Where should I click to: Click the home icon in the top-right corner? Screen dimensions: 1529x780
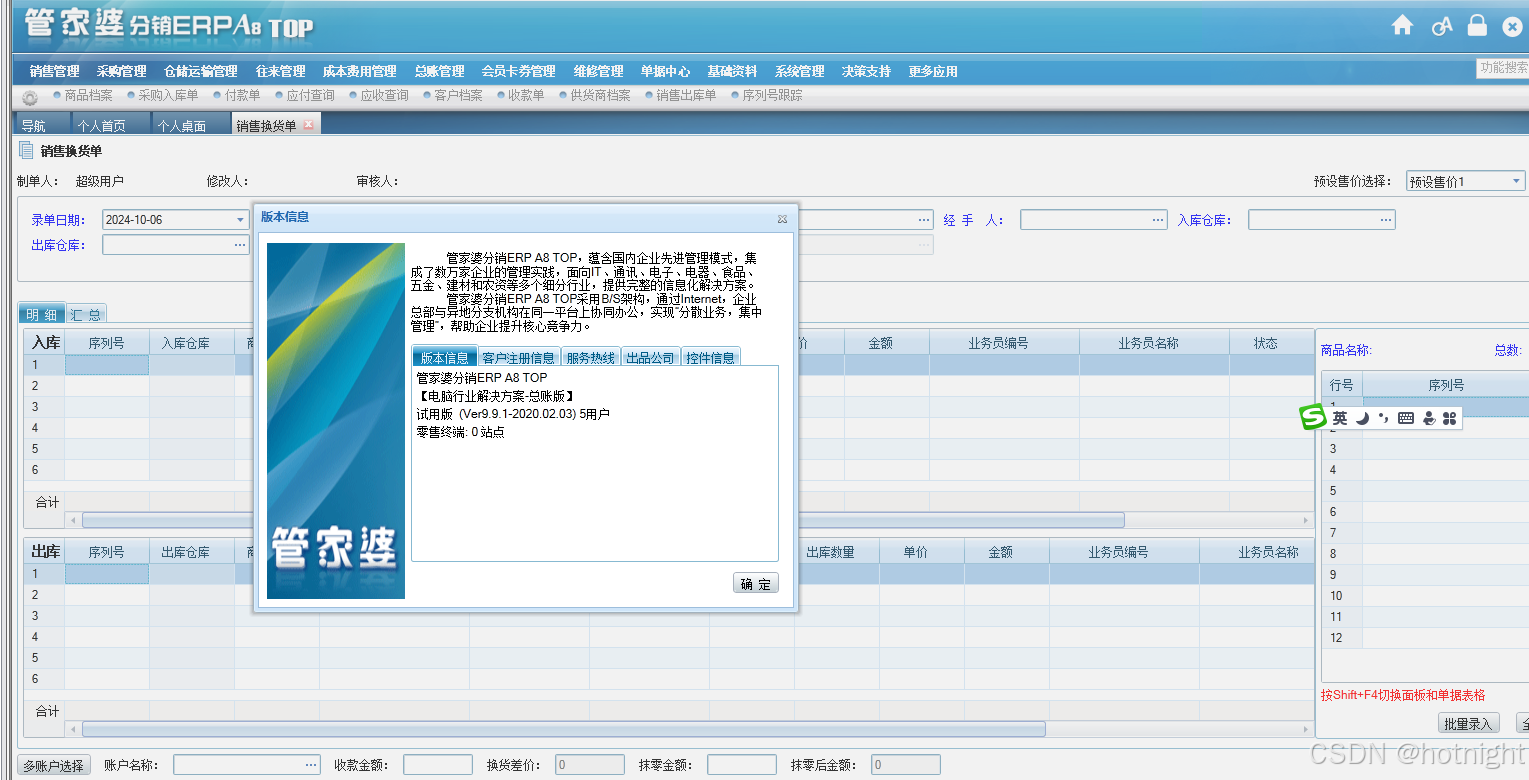1402,25
